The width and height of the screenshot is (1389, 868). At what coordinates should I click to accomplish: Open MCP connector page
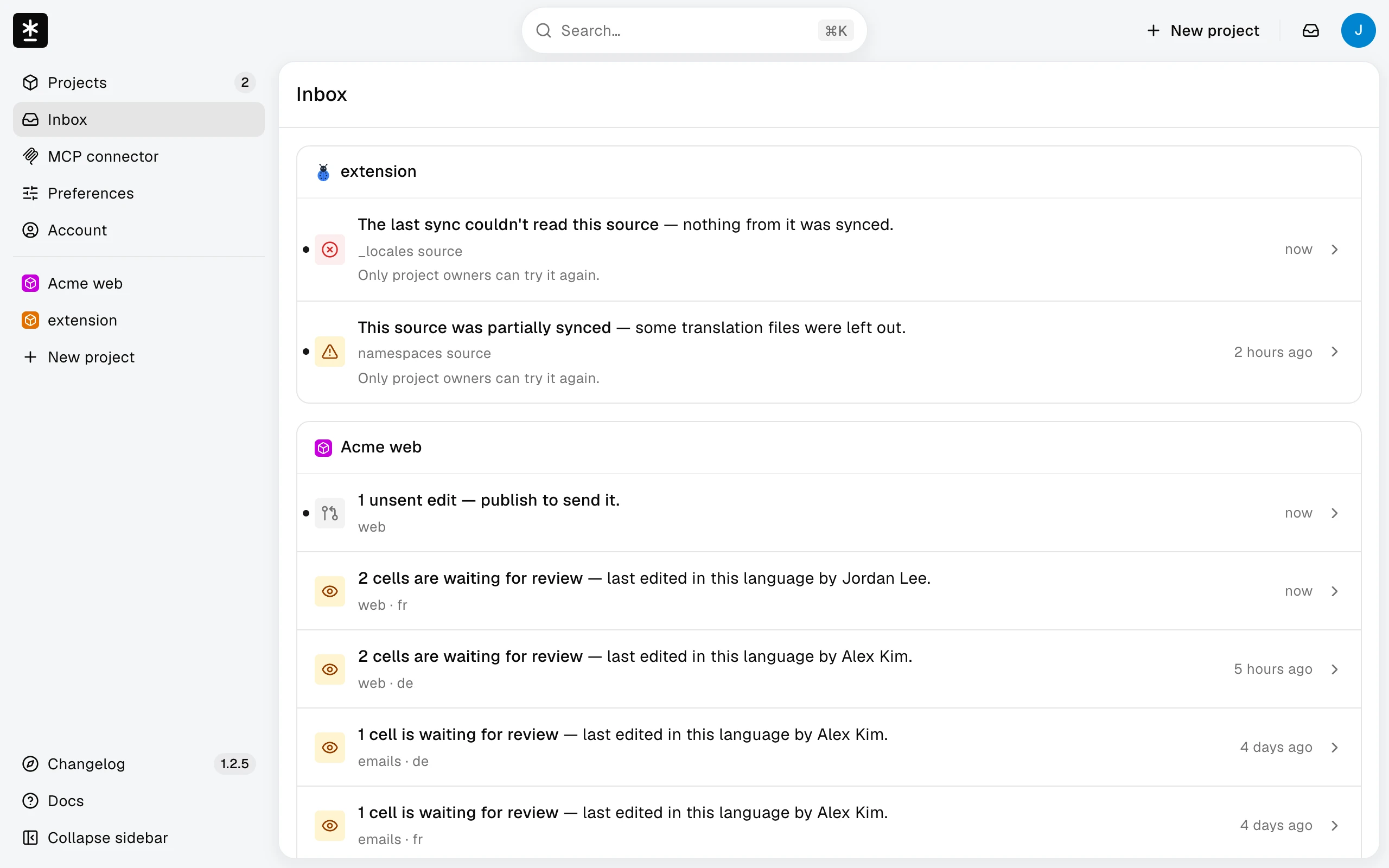tap(138, 156)
